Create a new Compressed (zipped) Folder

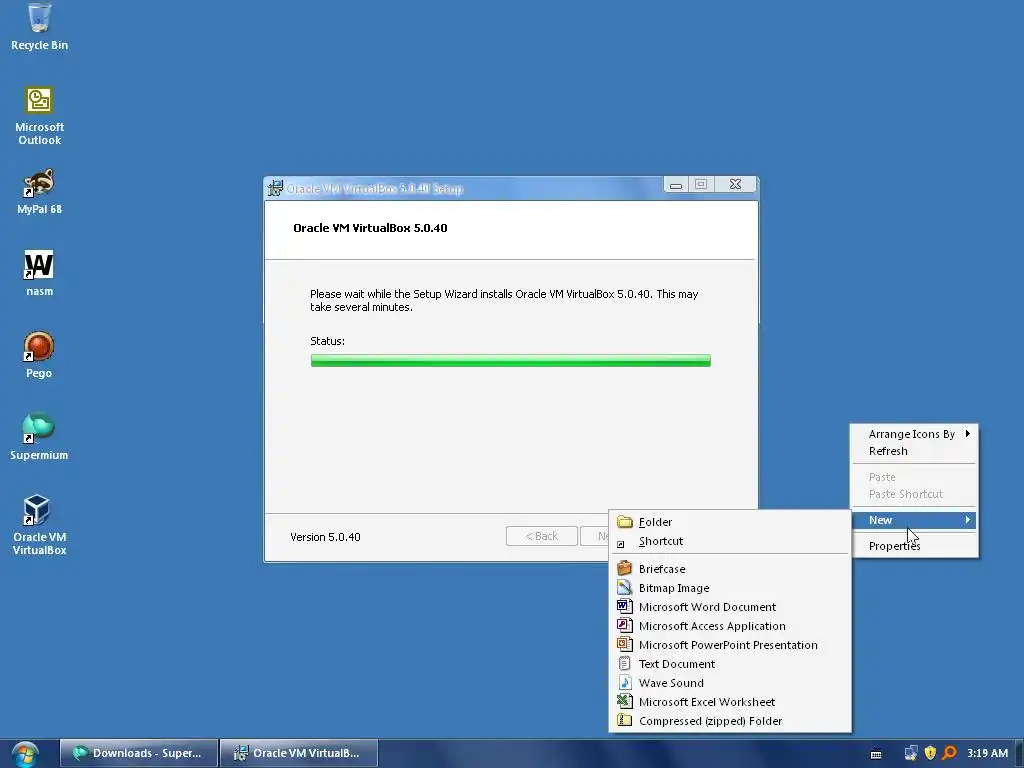click(x=730, y=720)
